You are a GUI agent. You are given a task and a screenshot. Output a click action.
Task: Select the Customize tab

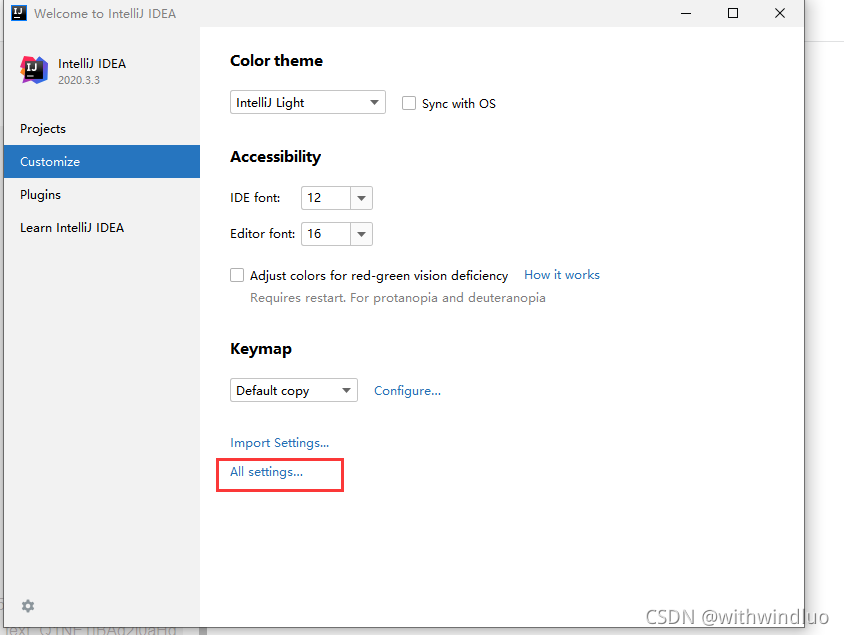click(x=102, y=161)
